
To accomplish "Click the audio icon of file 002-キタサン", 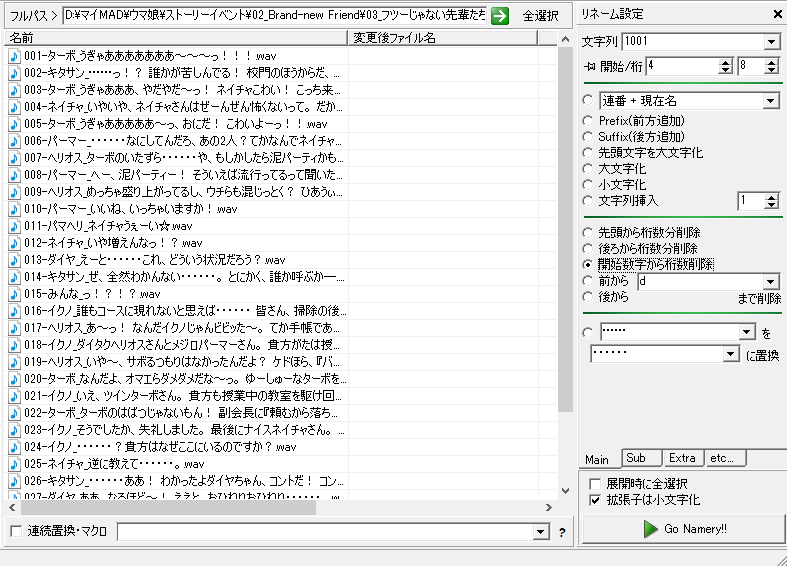I will click(14, 73).
